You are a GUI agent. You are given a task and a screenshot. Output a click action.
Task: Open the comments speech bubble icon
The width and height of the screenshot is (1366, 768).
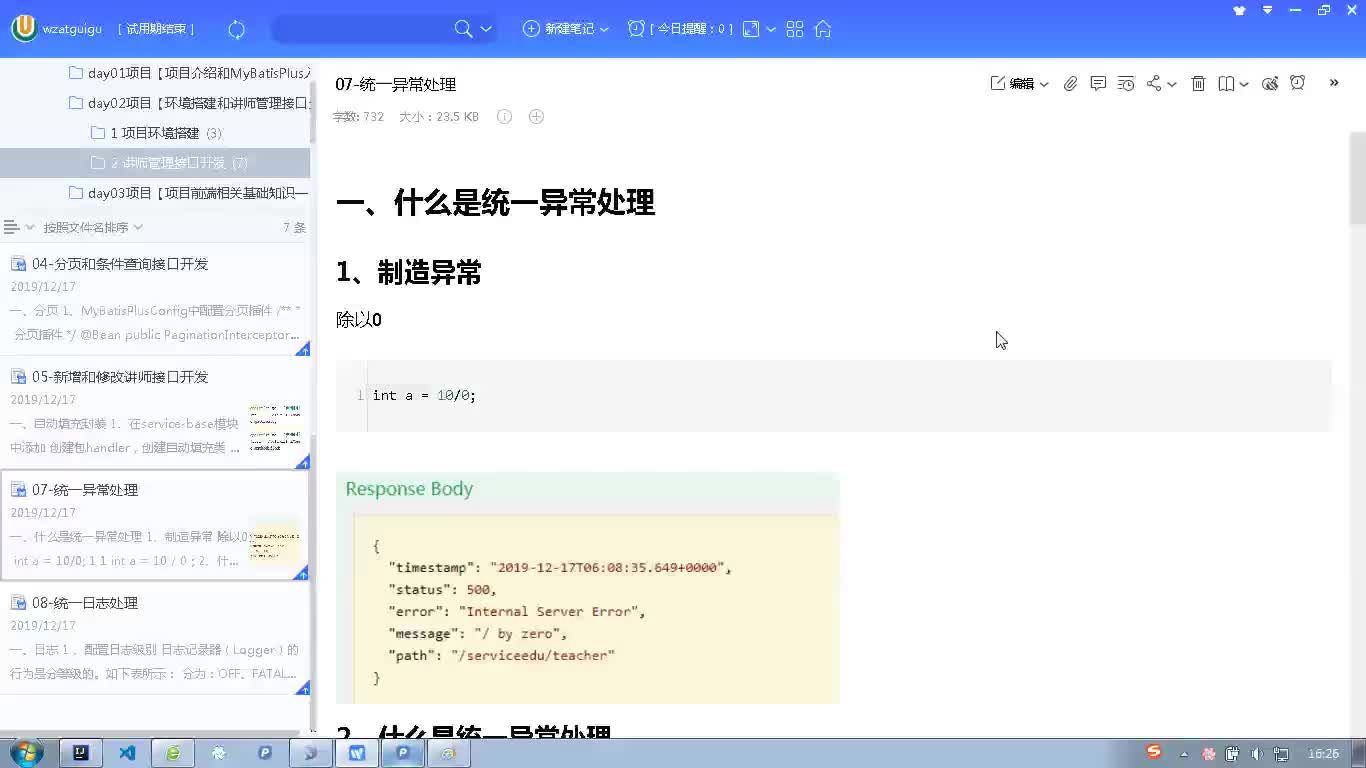pyautogui.click(x=1098, y=84)
